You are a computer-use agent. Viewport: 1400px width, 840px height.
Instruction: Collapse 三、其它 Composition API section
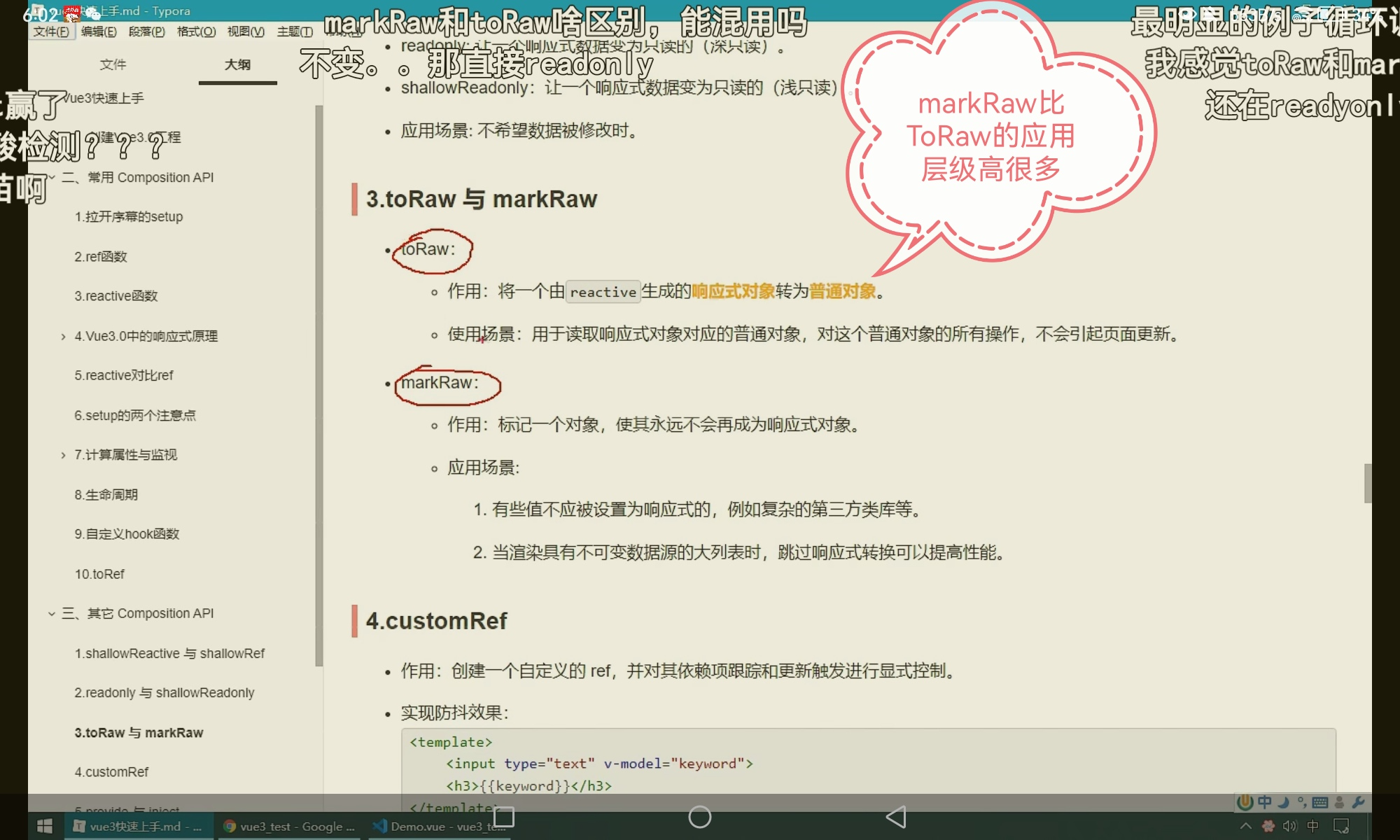(52, 614)
